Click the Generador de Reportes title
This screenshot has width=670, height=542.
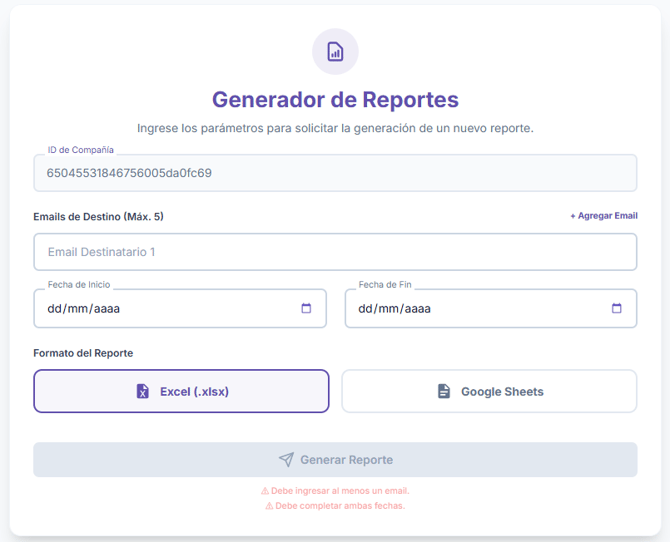(x=335, y=100)
